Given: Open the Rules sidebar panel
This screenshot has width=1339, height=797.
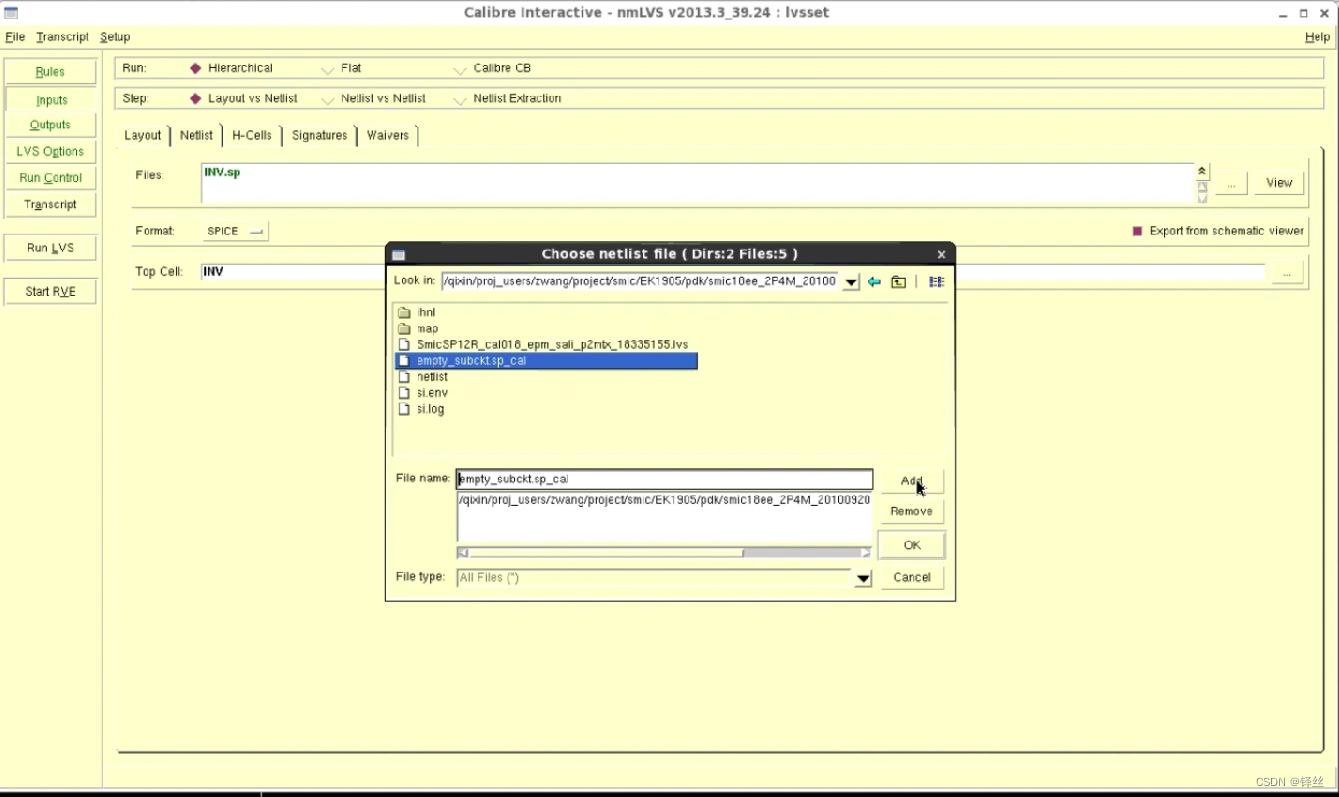Looking at the screenshot, I should pos(50,72).
